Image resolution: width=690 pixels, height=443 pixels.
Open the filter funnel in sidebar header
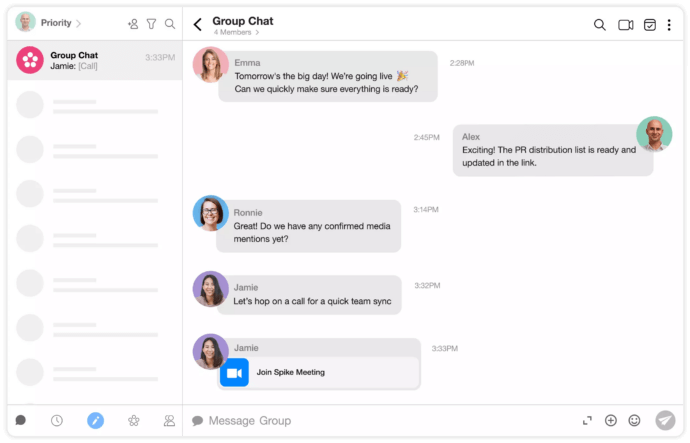point(151,23)
